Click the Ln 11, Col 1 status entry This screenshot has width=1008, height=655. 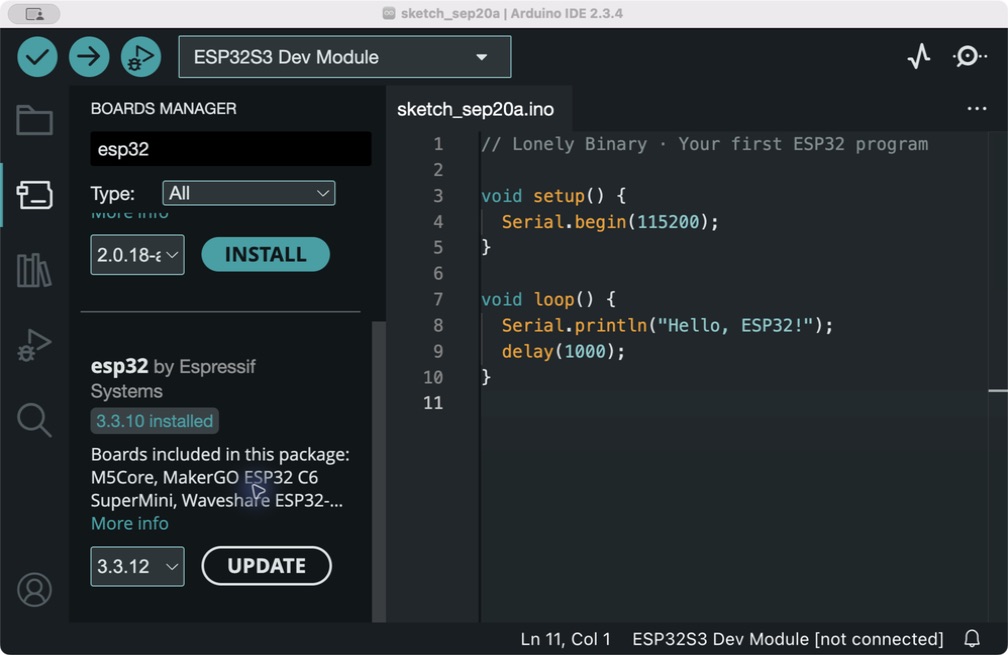(566, 639)
